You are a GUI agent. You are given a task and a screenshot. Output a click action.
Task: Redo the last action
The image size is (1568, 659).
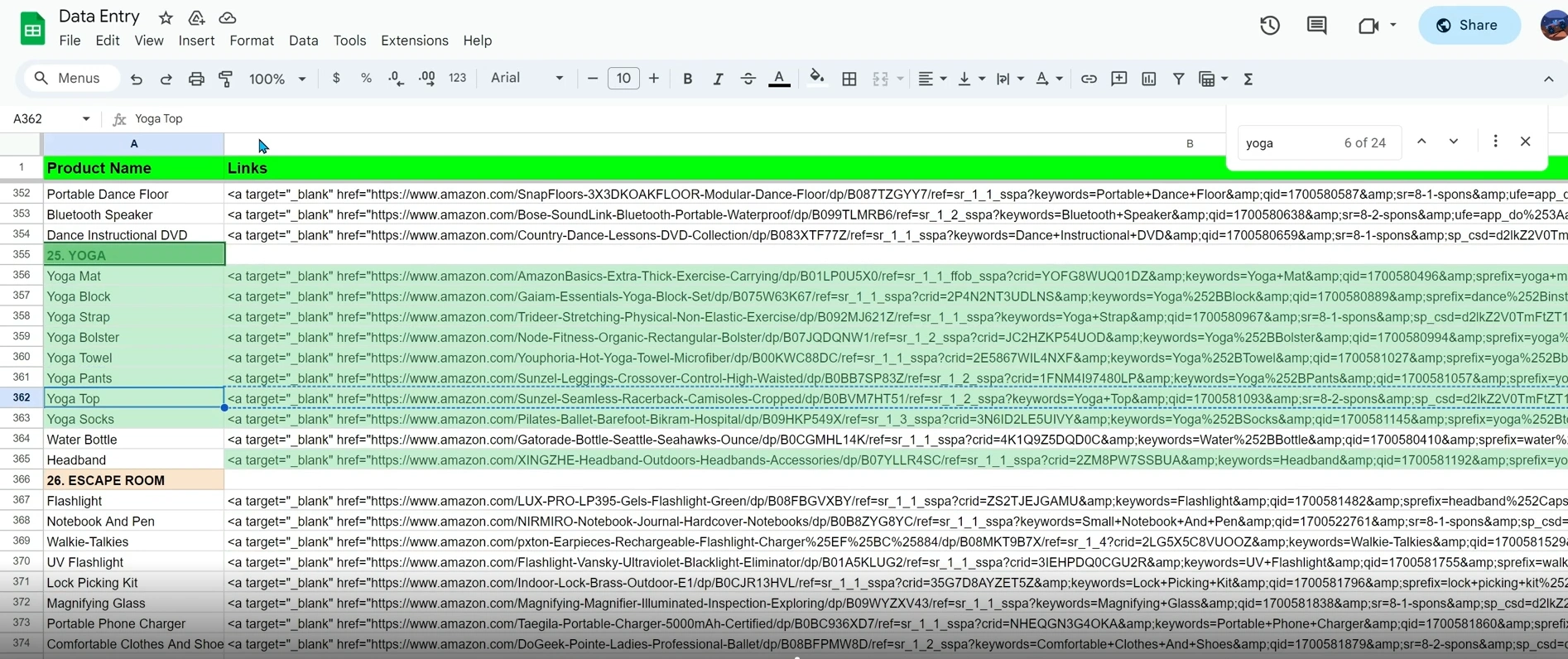coord(166,79)
